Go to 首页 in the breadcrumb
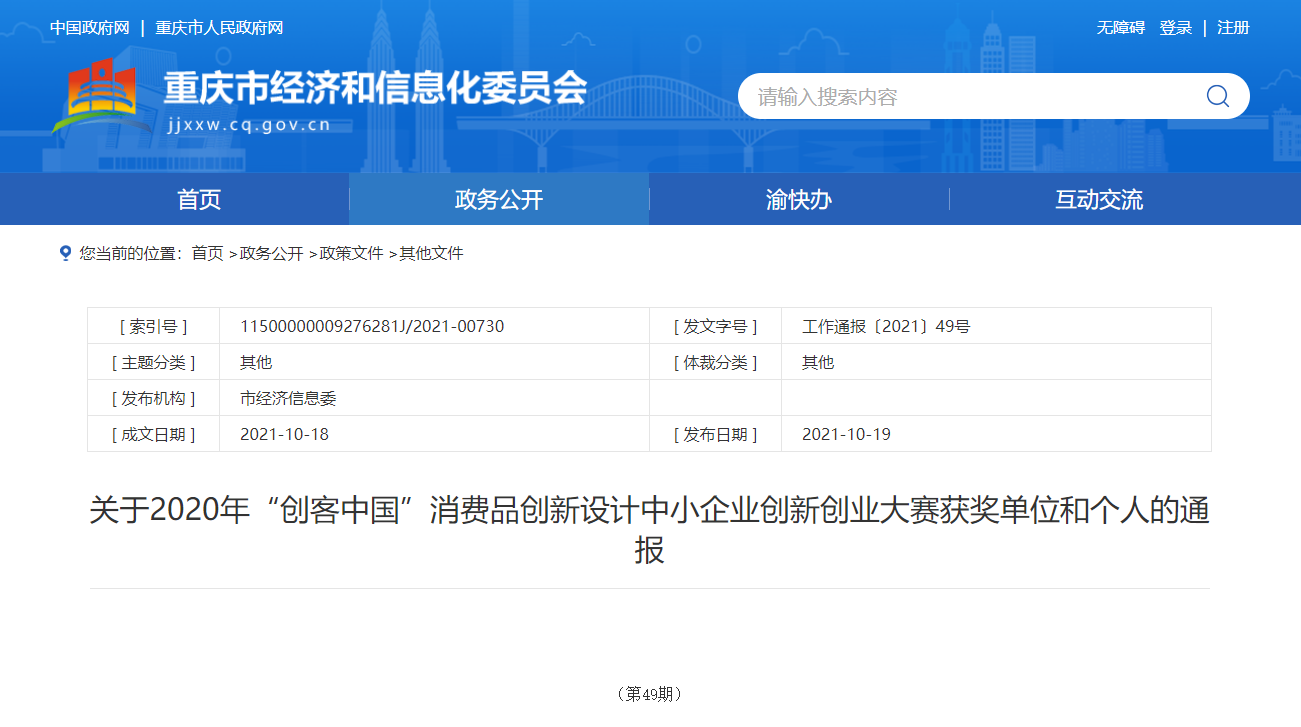The height and width of the screenshot is (727, 1301). [x=208, y=254]
